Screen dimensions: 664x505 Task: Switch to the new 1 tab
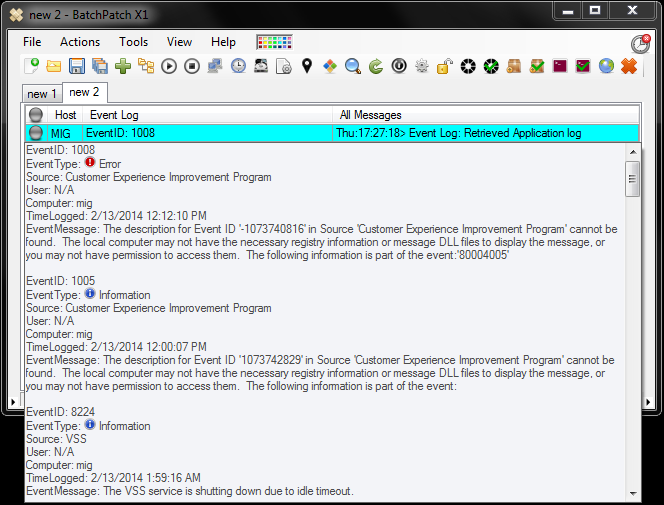(41, 94)
